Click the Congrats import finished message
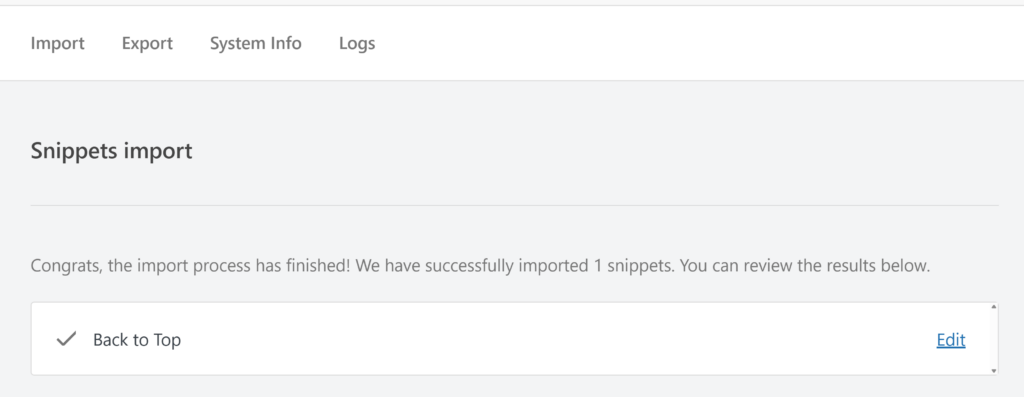Viewport: 1024px width, 397px height. 480,266
